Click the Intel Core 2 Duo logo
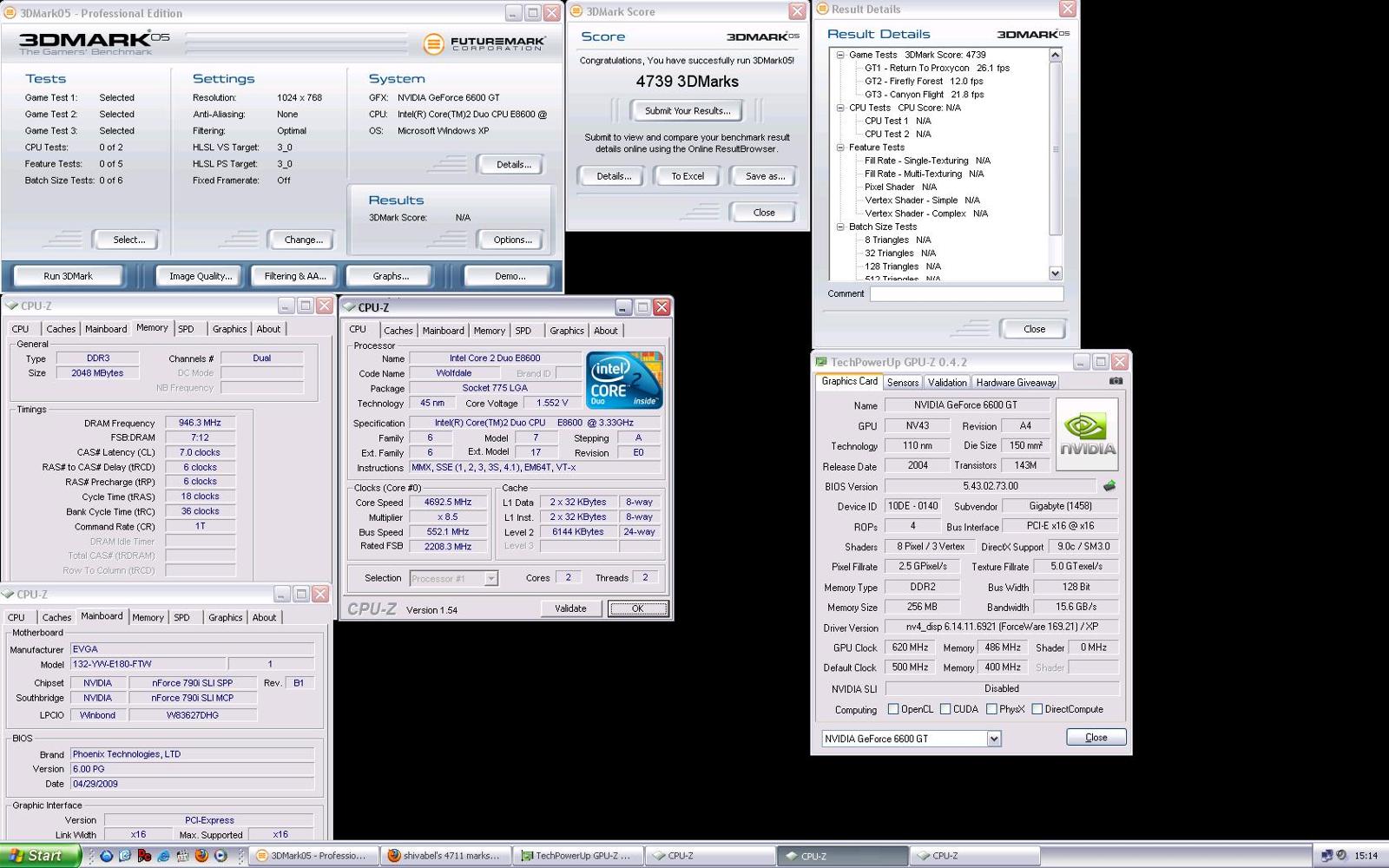1389x868 pixels. 624,379
